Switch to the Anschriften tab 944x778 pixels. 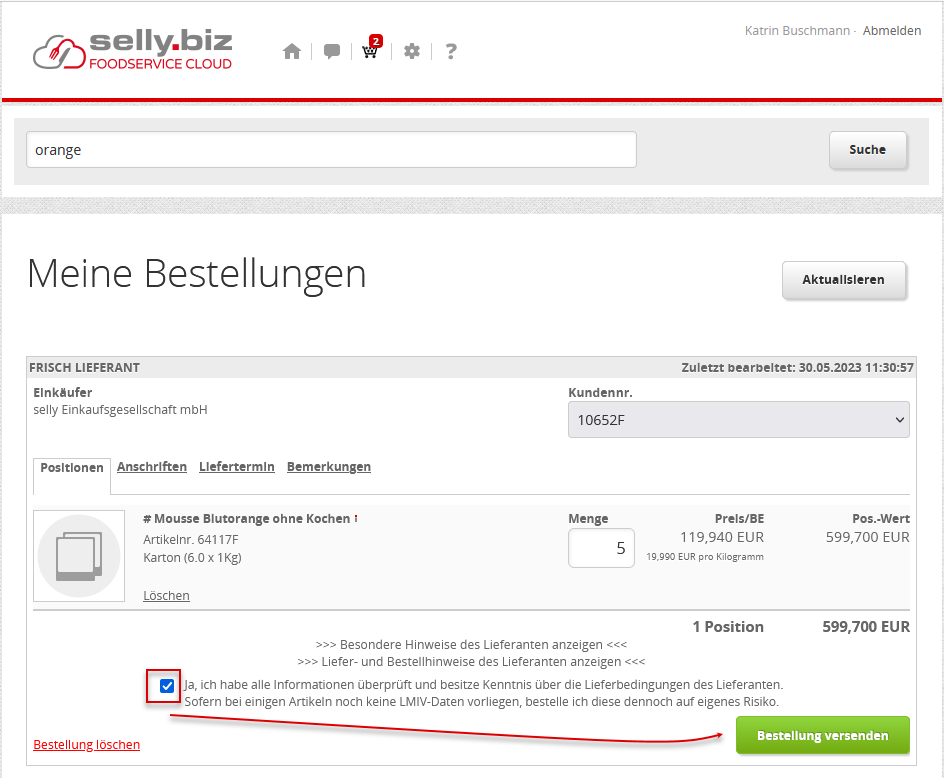[x=152, y=467]
